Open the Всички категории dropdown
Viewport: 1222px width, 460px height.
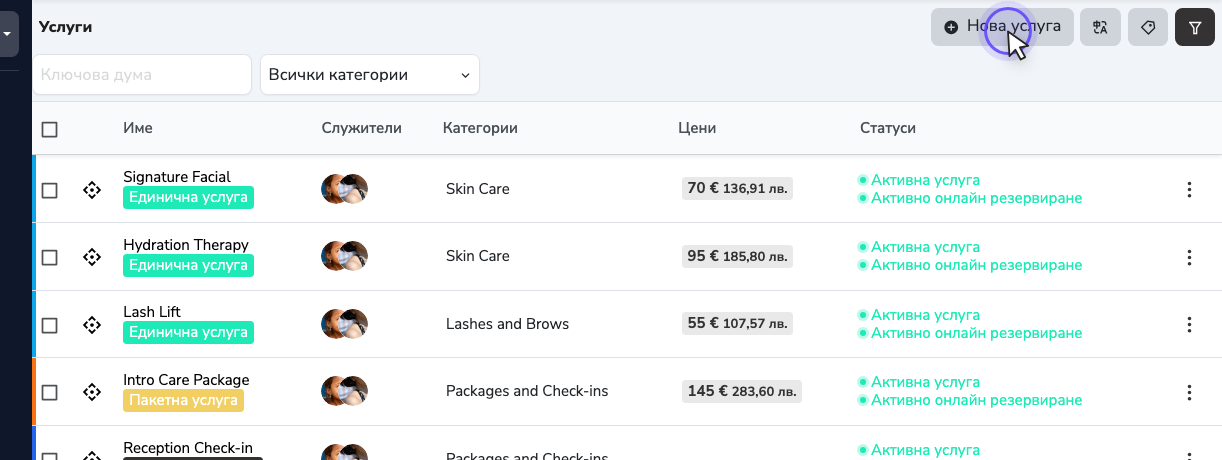(370, 75)
